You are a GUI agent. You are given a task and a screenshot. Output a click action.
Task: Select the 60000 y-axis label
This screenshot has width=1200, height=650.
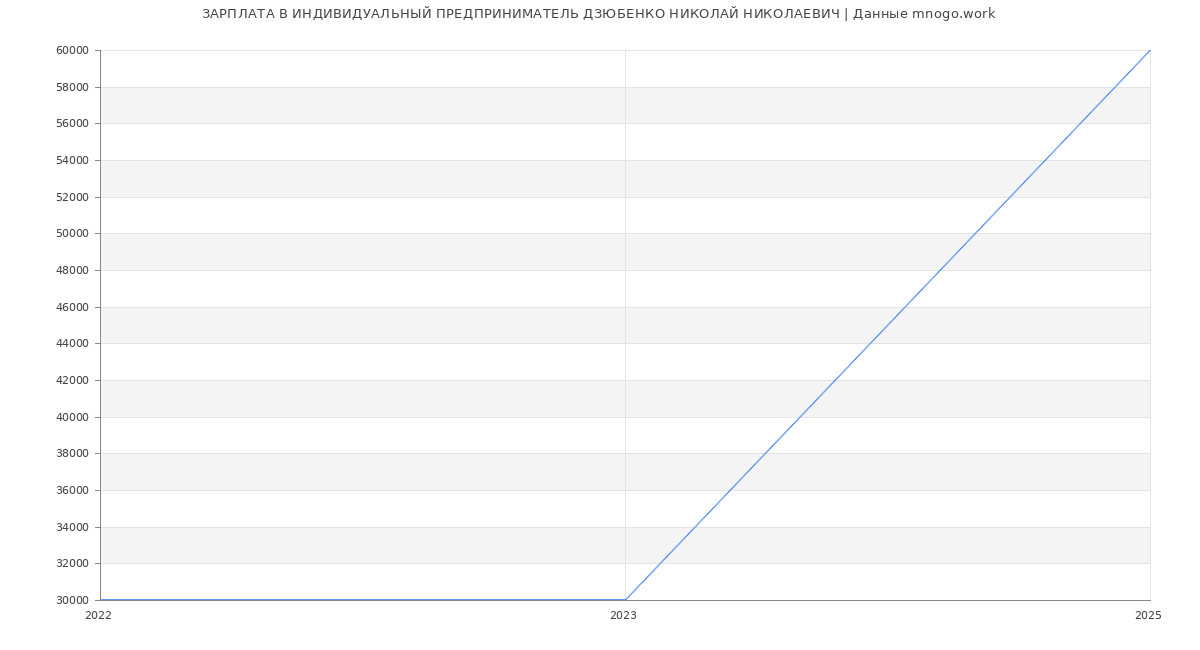[x=72, y=51]
